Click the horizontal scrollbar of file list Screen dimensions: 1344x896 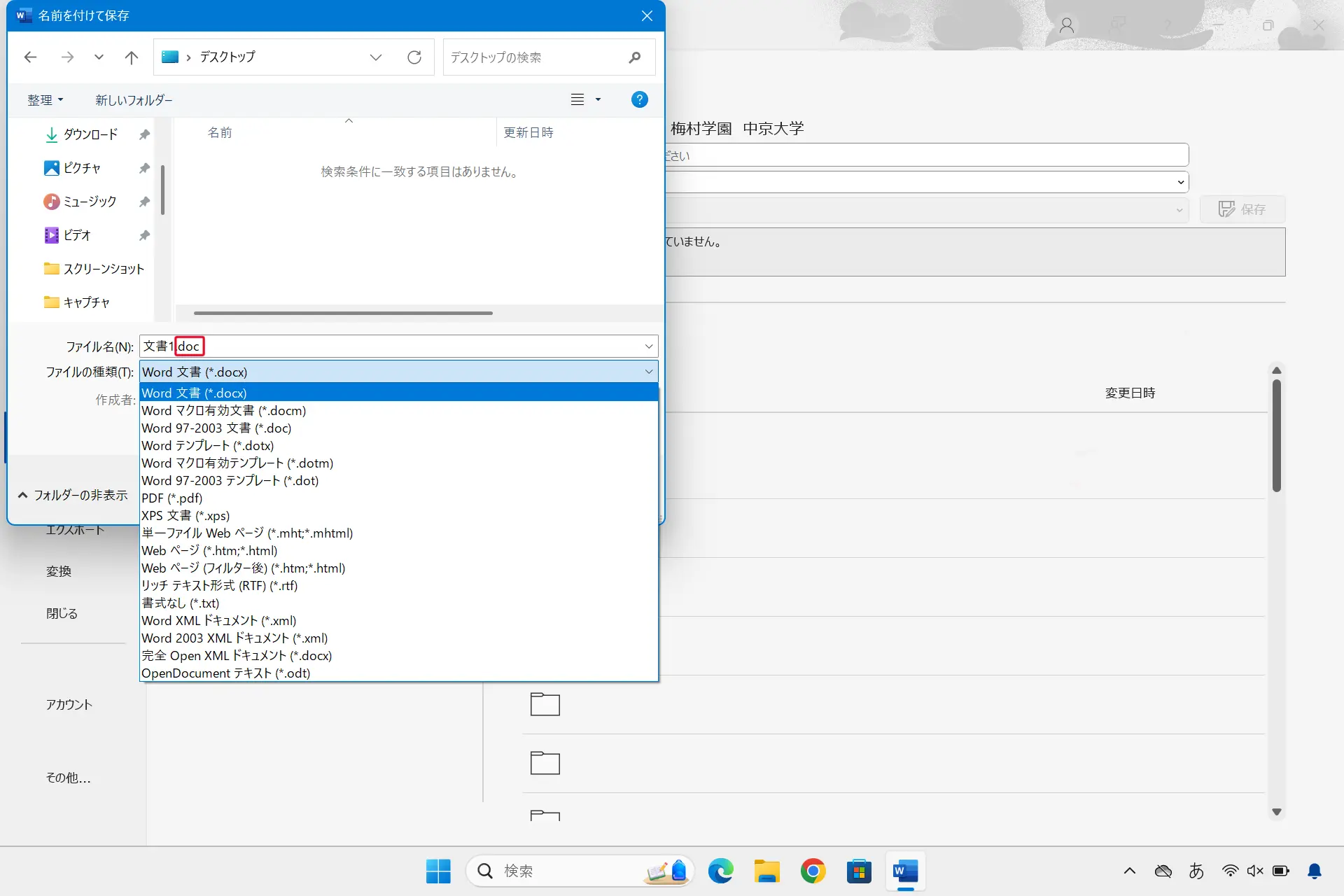coord(343,313)
